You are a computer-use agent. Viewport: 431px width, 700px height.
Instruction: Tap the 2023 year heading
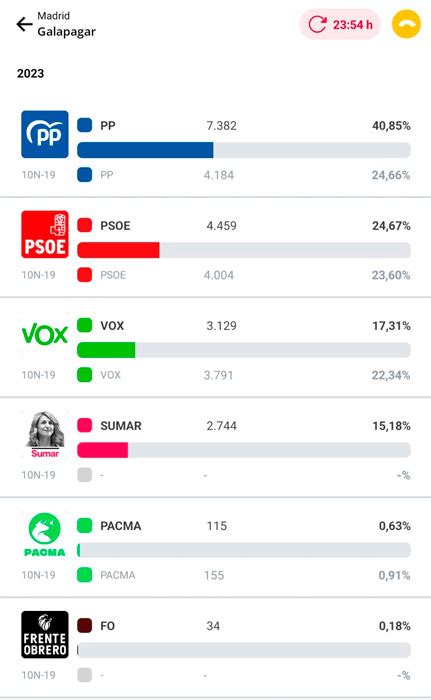click(x=30, y=73)
